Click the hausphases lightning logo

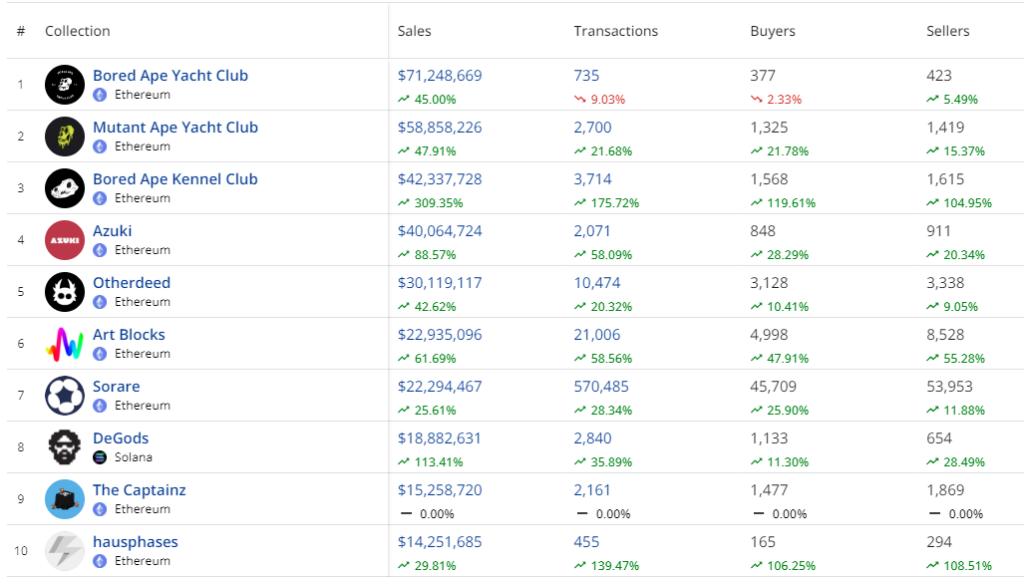tap(65, 551)
